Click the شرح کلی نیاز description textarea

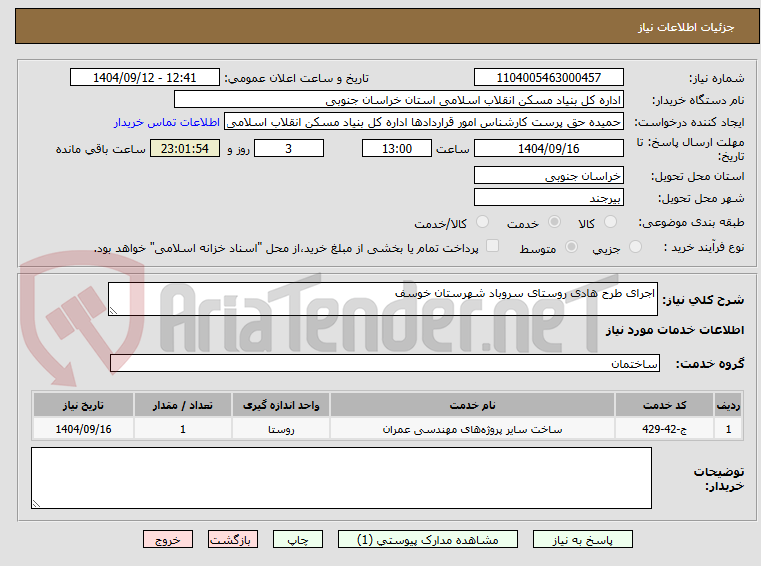[x=382, y=299]
